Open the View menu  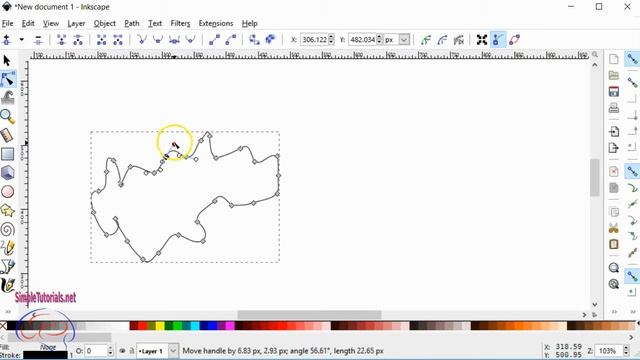pyautogui.click(x=51, y=23)
